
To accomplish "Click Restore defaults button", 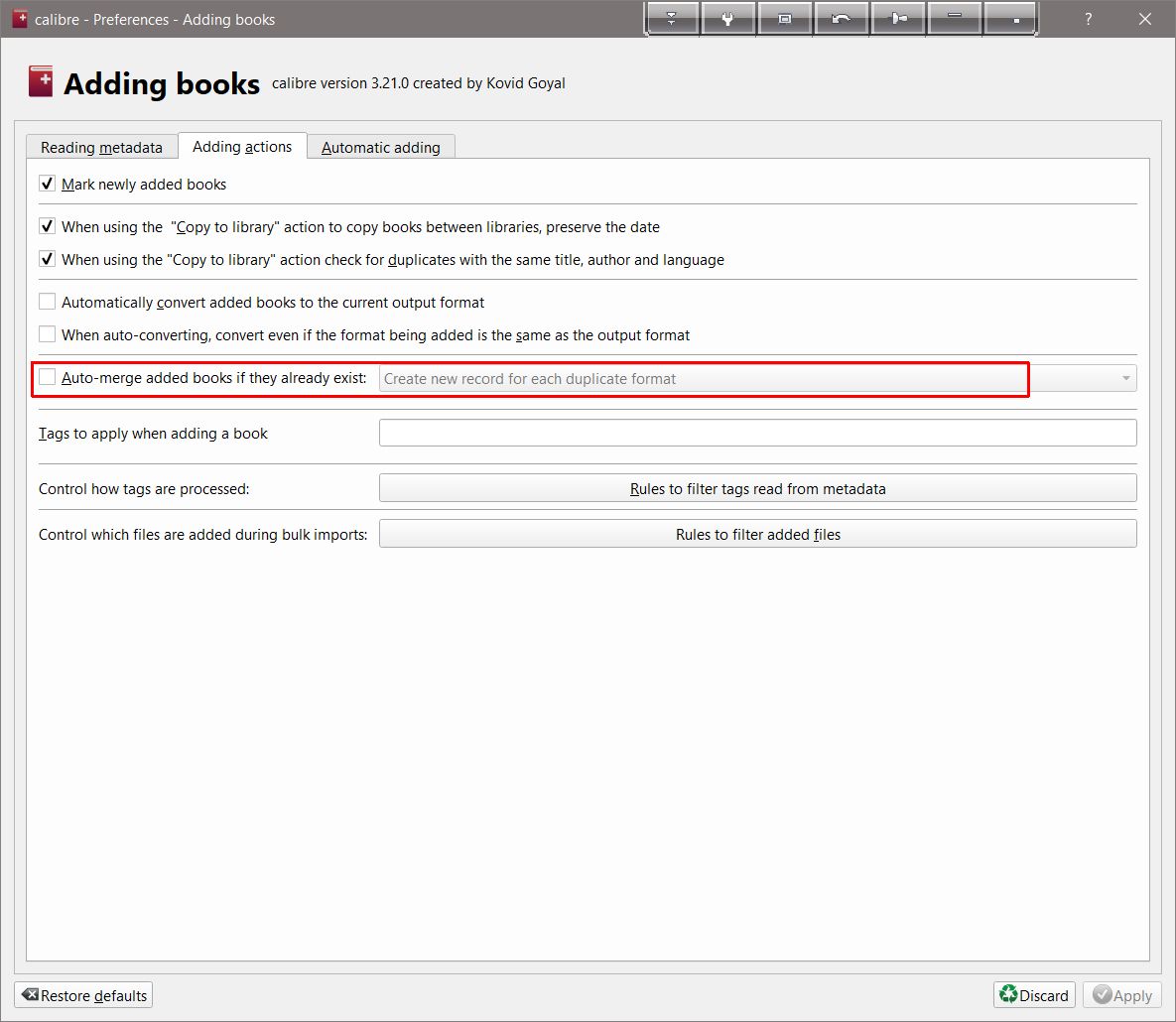I will click(x=83, y=995).
